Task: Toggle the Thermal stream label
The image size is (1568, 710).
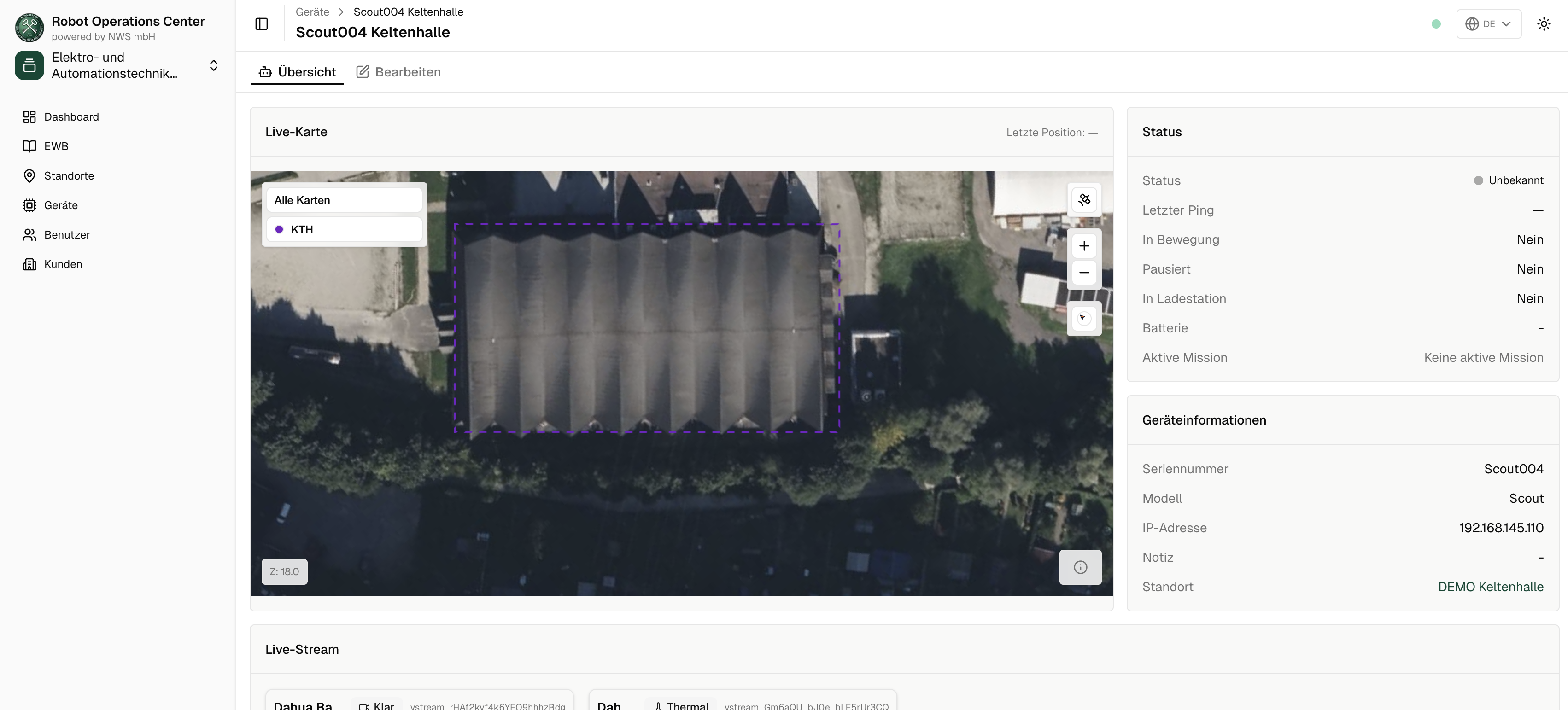Action: pyautogui.click(x=680, y=705)
